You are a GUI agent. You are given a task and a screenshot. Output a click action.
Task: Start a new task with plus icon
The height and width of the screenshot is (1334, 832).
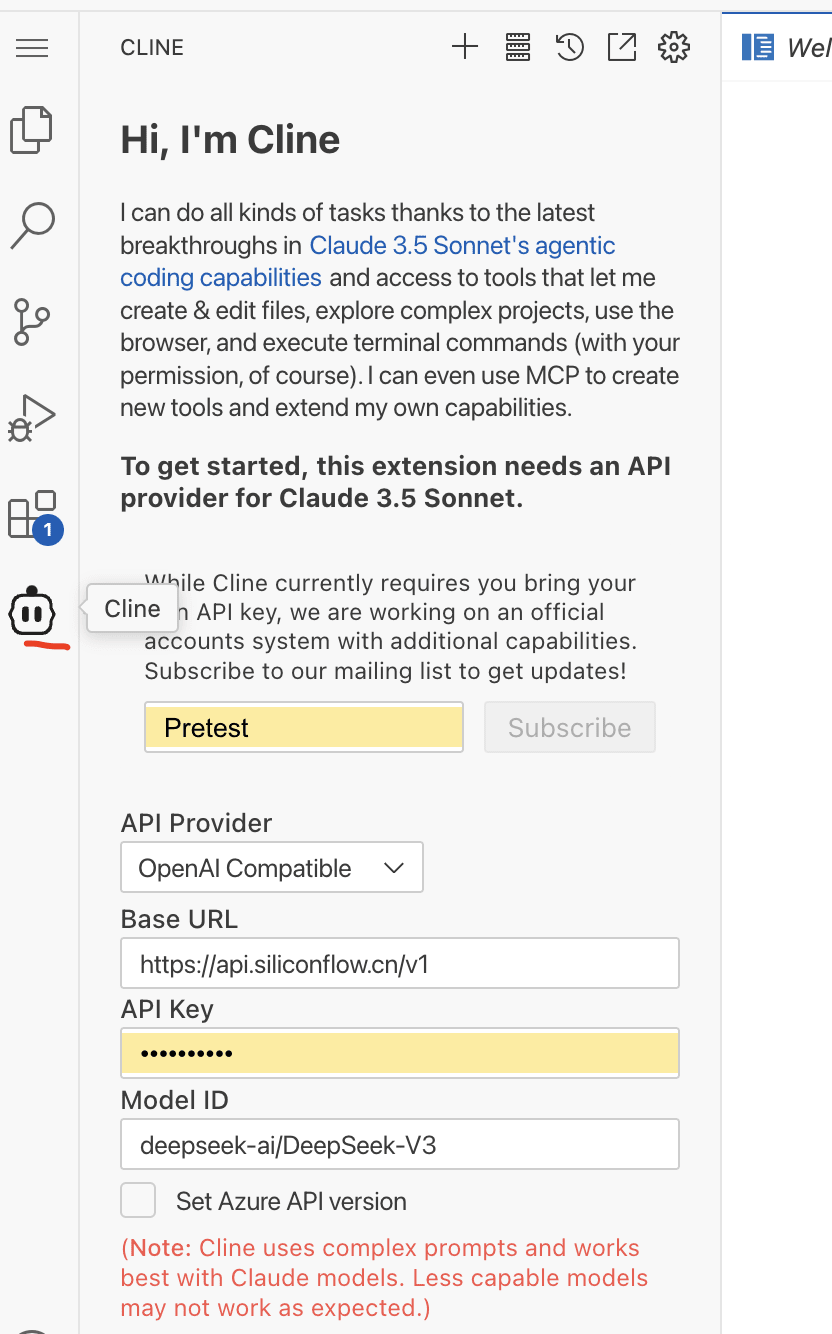coord(465,47)
